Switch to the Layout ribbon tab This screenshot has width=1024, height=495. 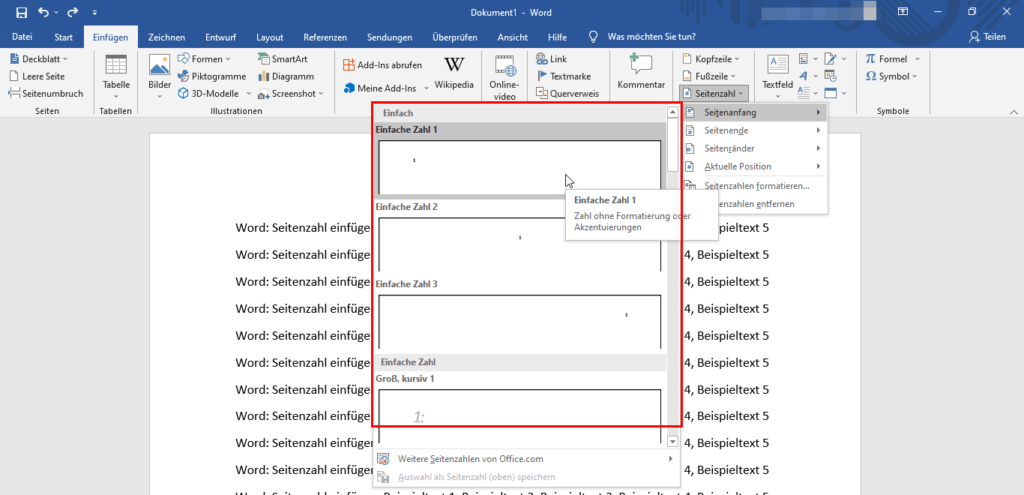[270, 37]
